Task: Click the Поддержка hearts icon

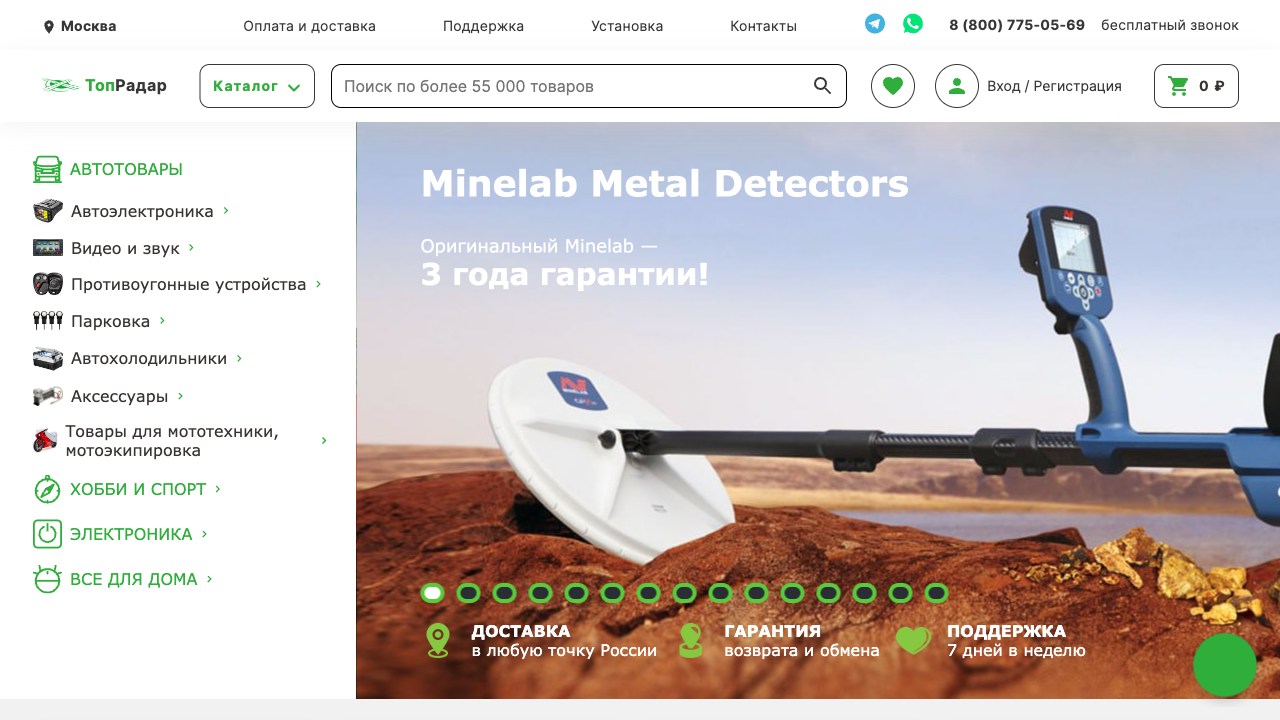Action: (913, 640)
